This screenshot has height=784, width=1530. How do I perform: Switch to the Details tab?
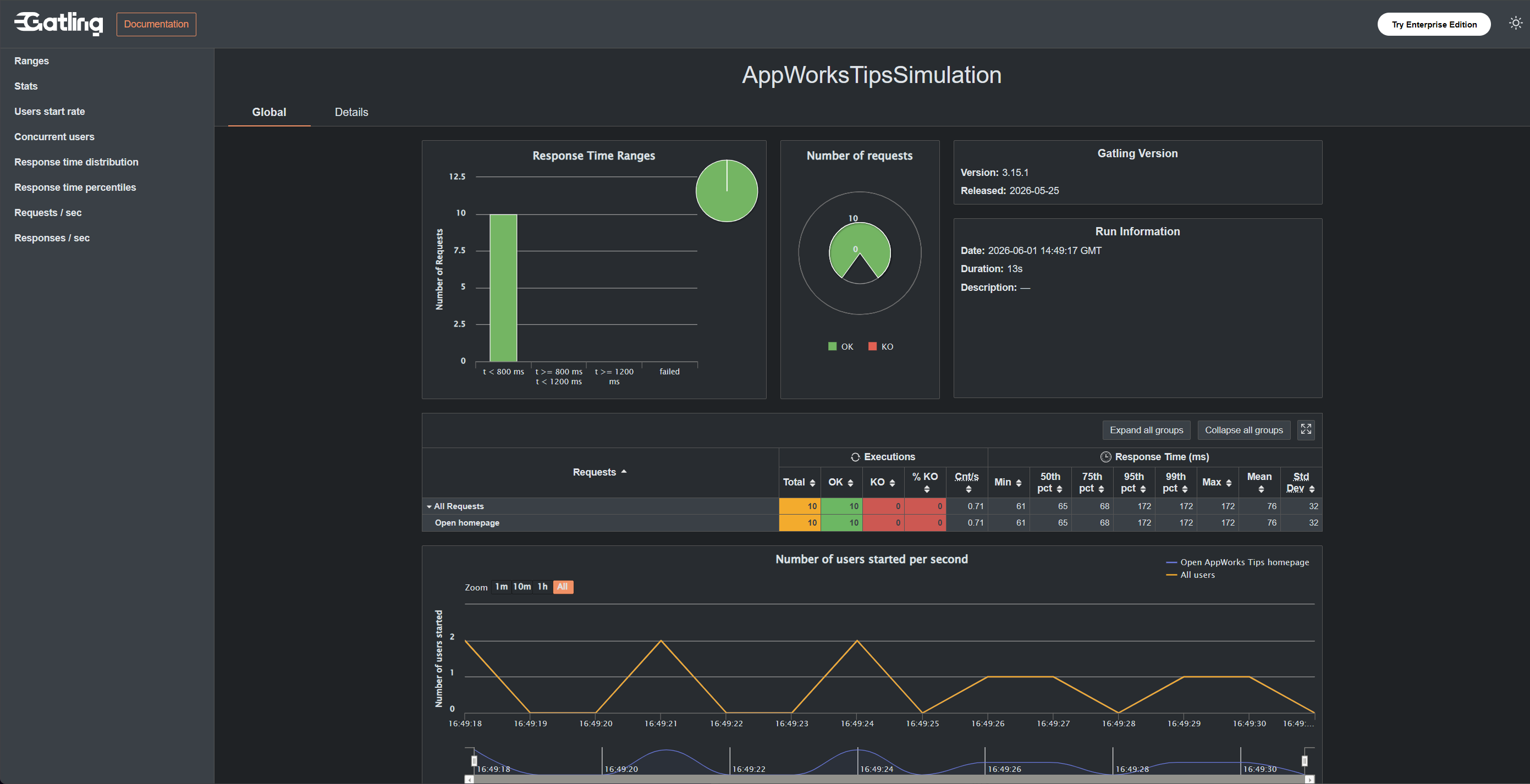point(351,112)
